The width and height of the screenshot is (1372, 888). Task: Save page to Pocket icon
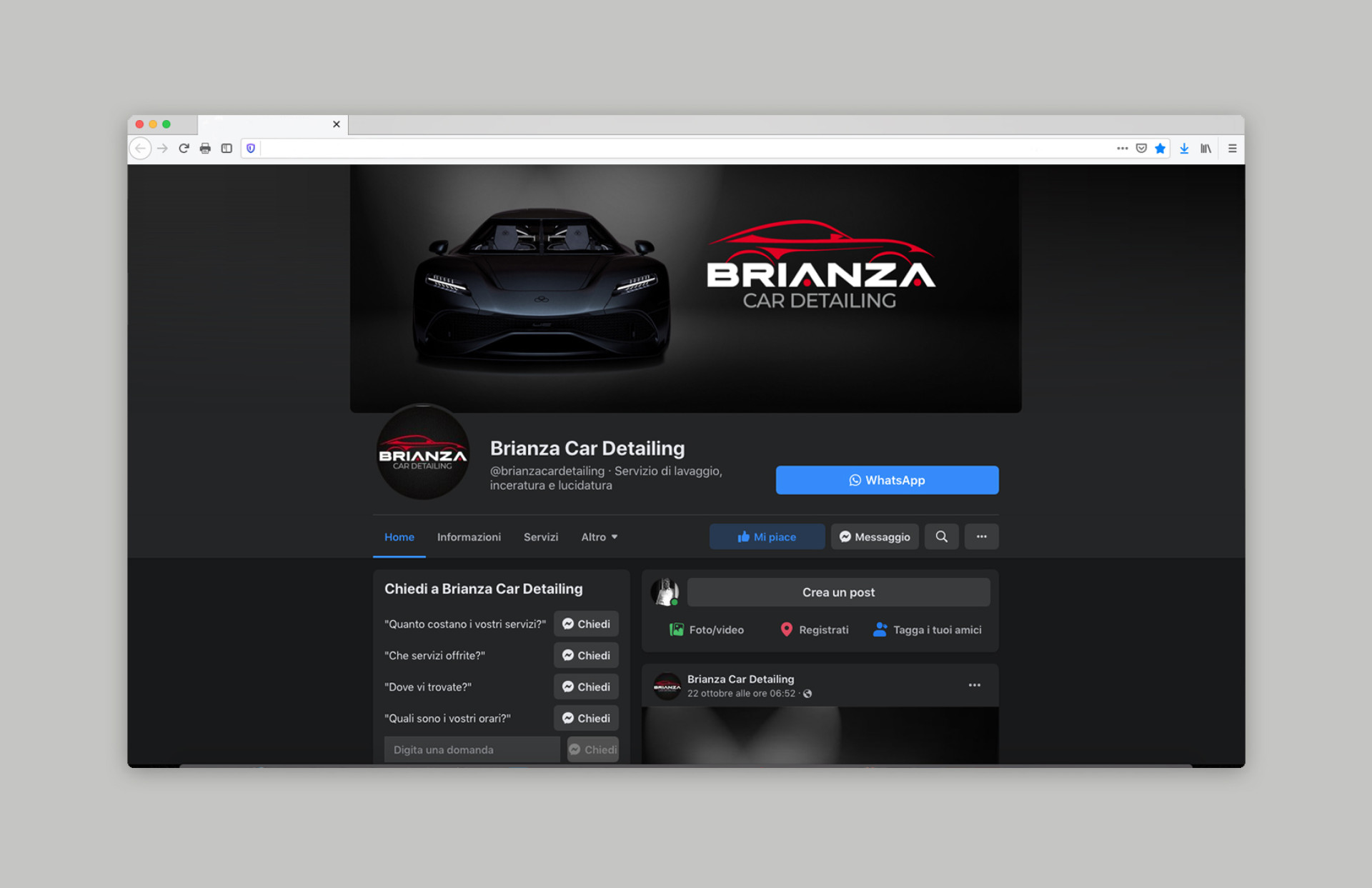point(1141,149)
